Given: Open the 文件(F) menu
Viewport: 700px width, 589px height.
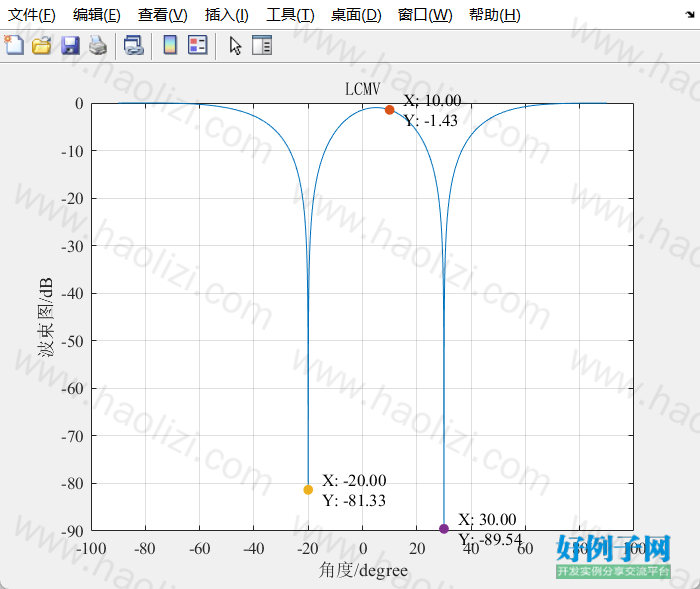Looking at the screenshot, I should point(32,15).
